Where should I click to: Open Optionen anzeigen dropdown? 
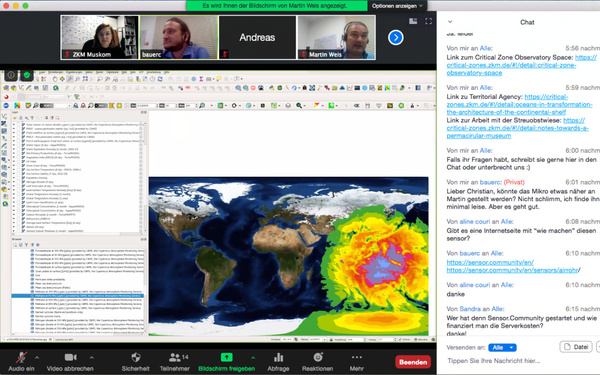[397, 6]
